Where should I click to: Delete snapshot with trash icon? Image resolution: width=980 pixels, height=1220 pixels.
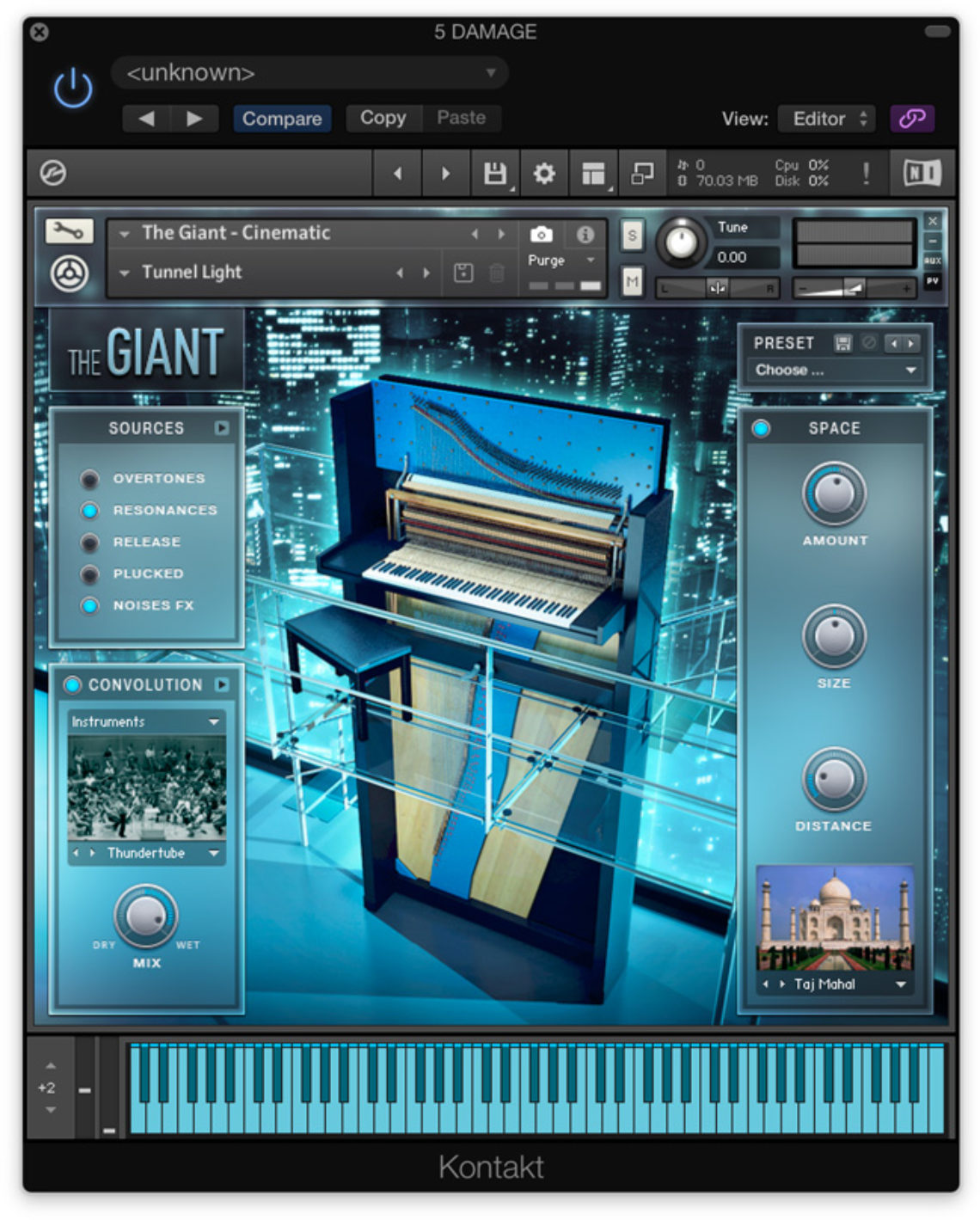coord(497,273)
